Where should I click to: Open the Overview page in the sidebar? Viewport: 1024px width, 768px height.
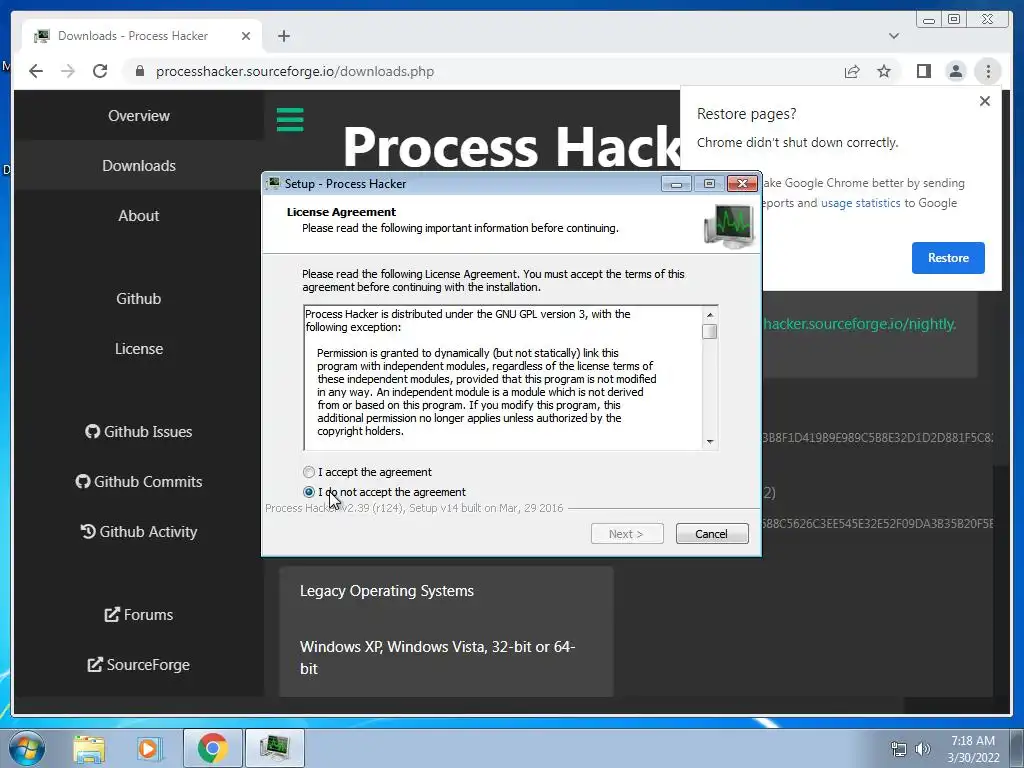[x=138, y=116]
